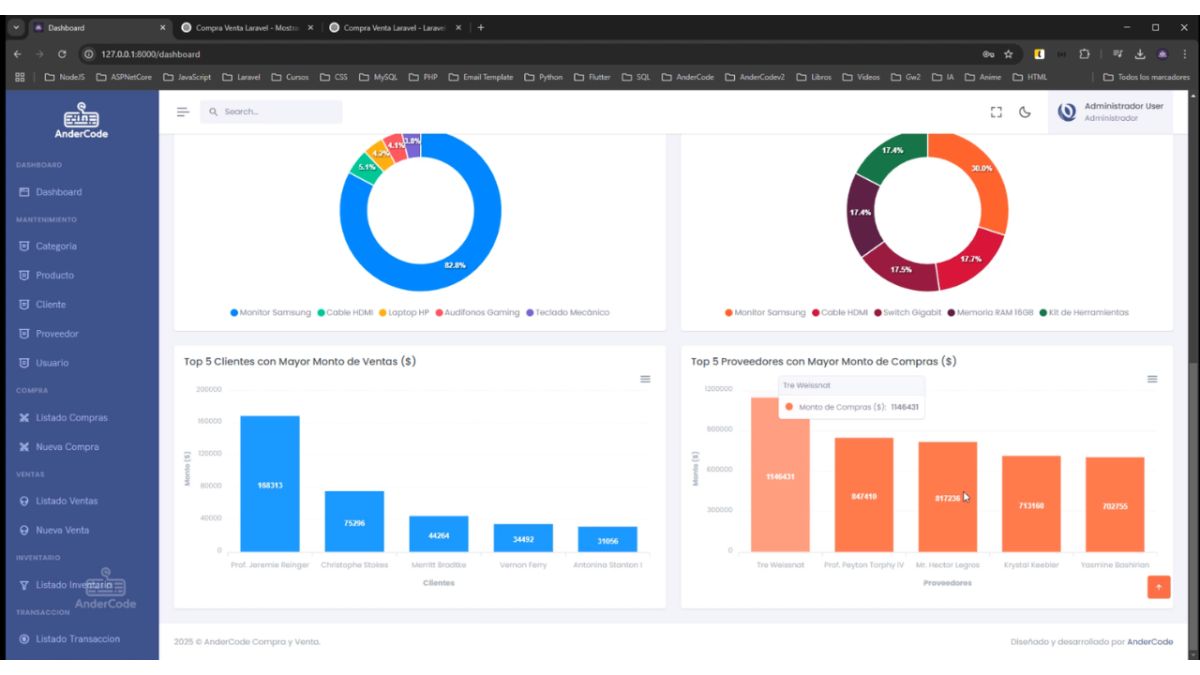The width and height of the screenshot is (1200, 675).
Task: Toggle Monitor Samsung legend in left donut chart
Action: (270, 313)
